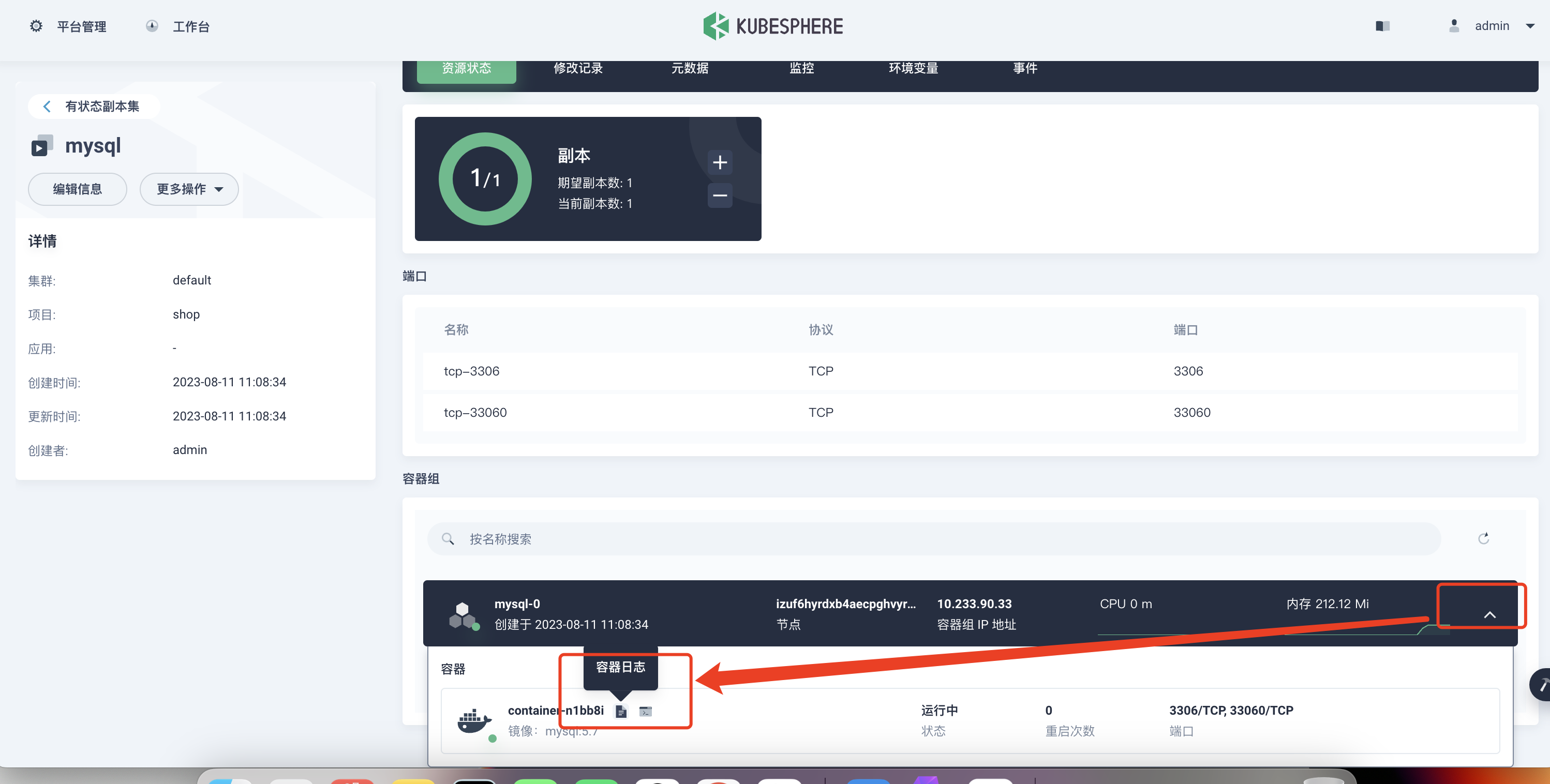Click the 事件 tab
1550x784 pixels.
[1025, 67]
